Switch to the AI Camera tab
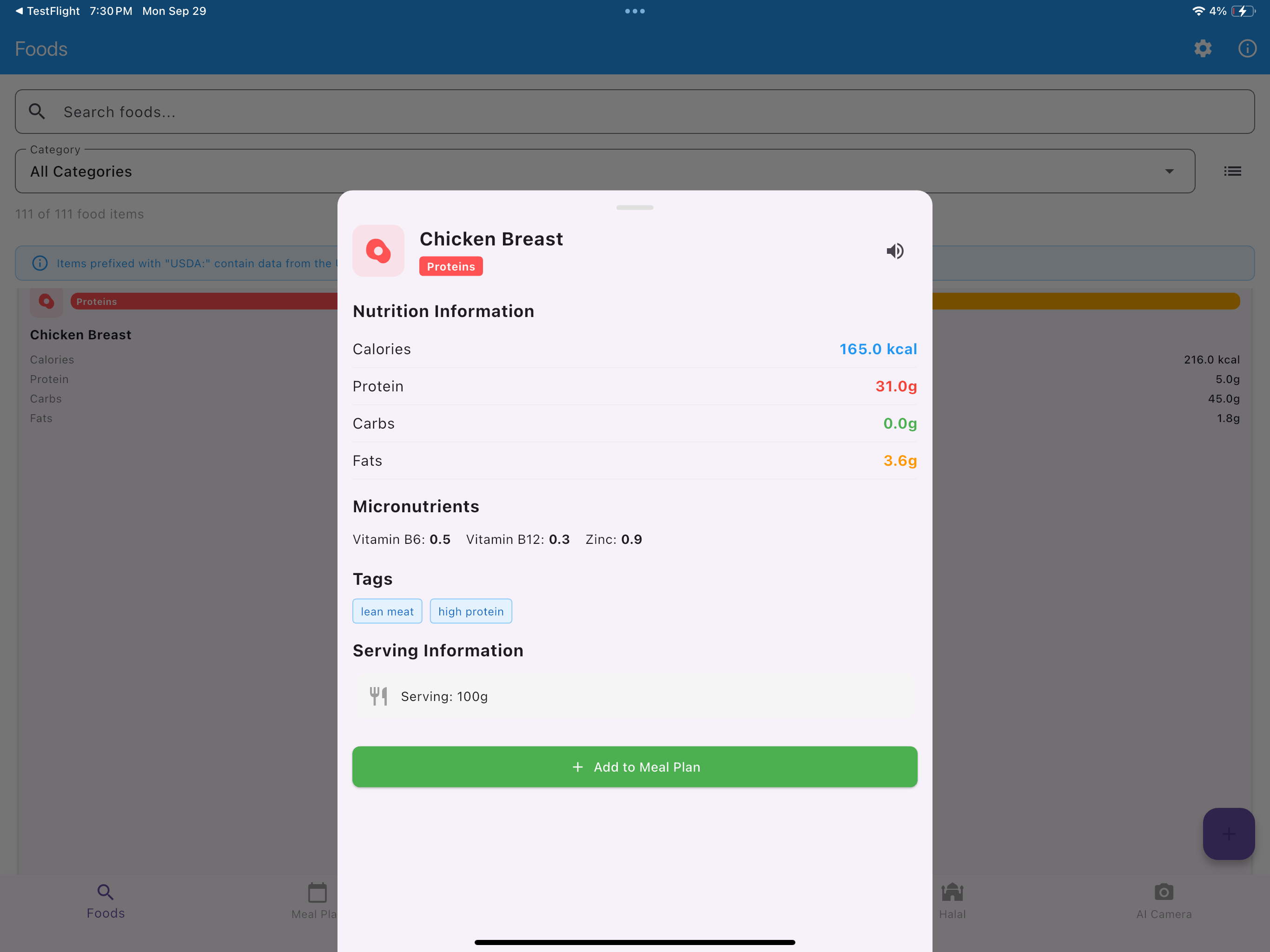This screenshot has height=952, width=1270. click(1164, 901)
